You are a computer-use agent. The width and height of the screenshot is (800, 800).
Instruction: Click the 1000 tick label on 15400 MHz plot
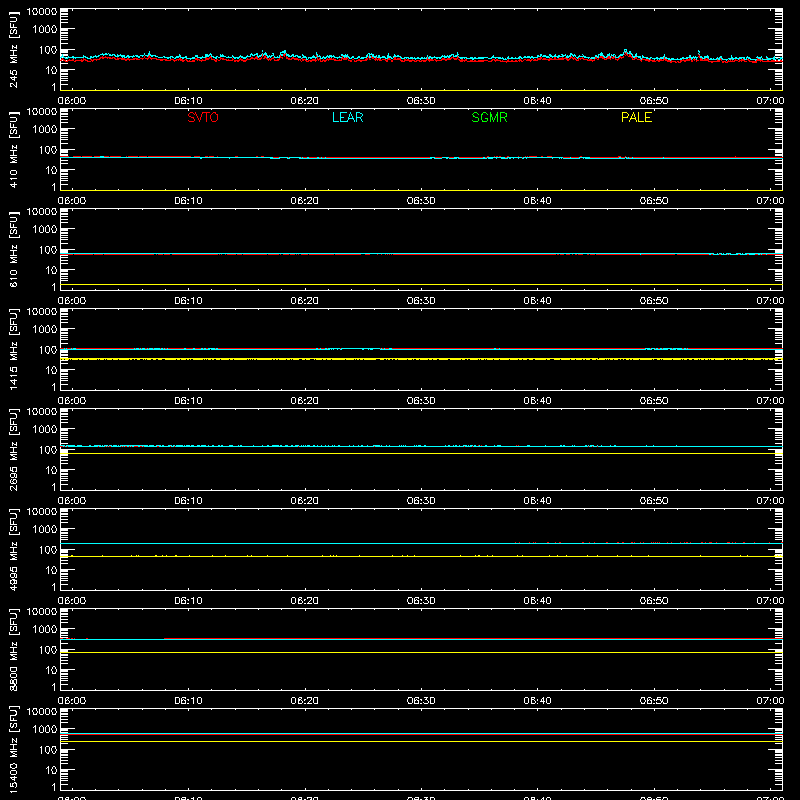(45, 730)
